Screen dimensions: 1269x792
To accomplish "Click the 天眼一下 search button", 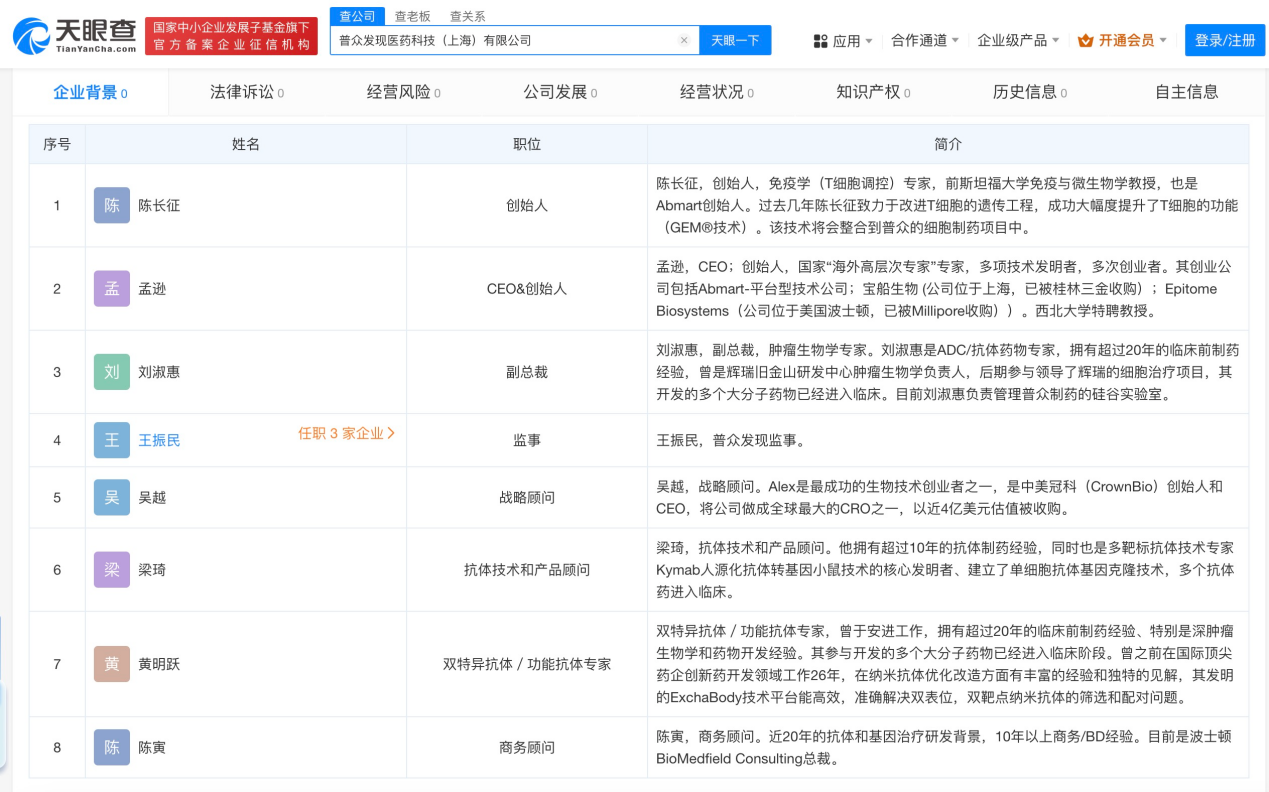I will [x=735, y=41].
